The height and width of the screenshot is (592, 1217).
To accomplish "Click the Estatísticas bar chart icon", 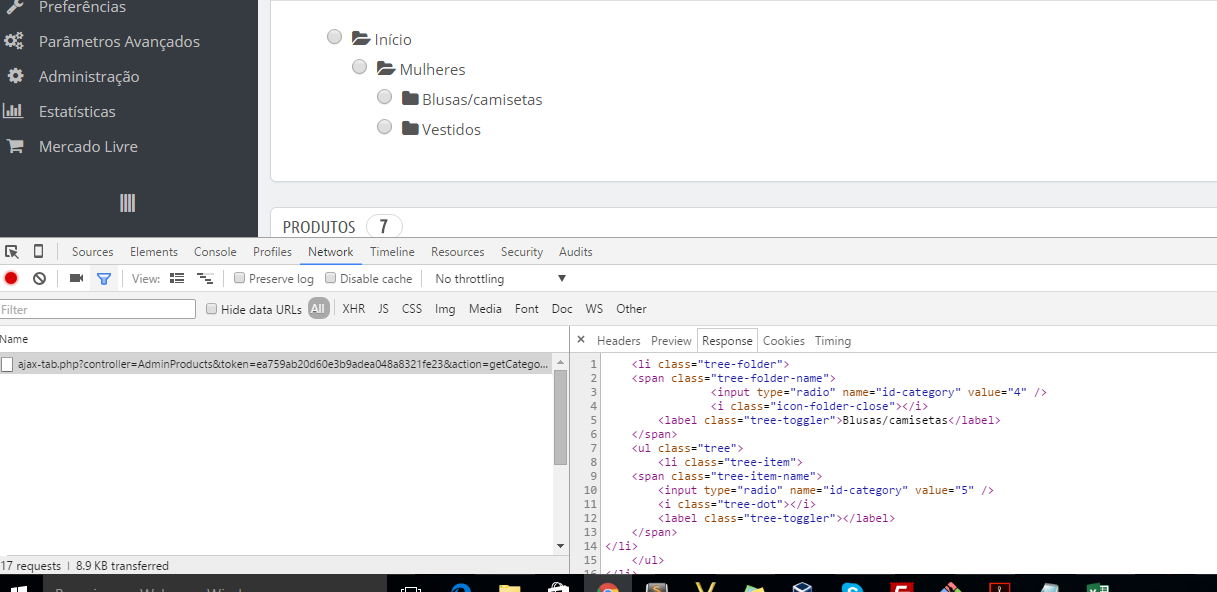I will (14, 111).
